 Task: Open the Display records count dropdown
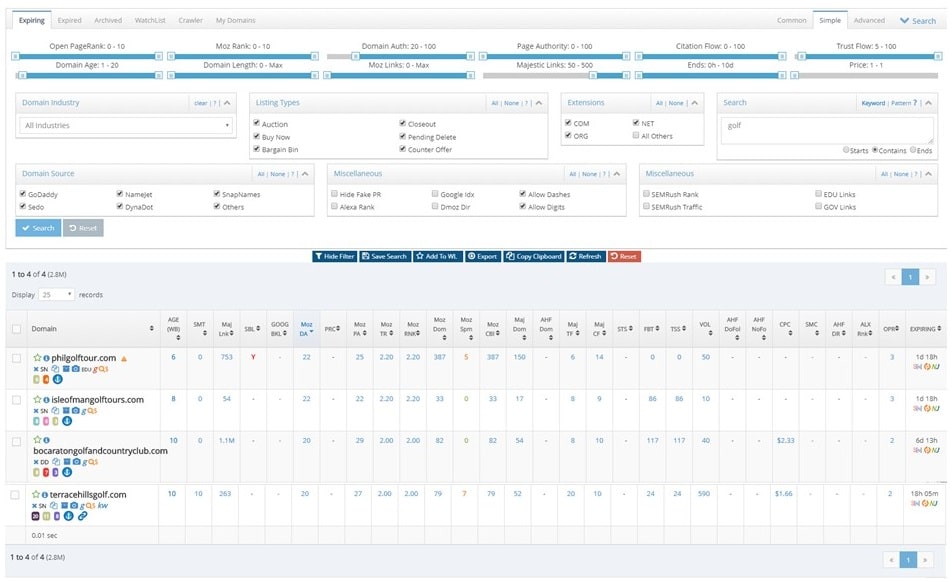point(57,295)
